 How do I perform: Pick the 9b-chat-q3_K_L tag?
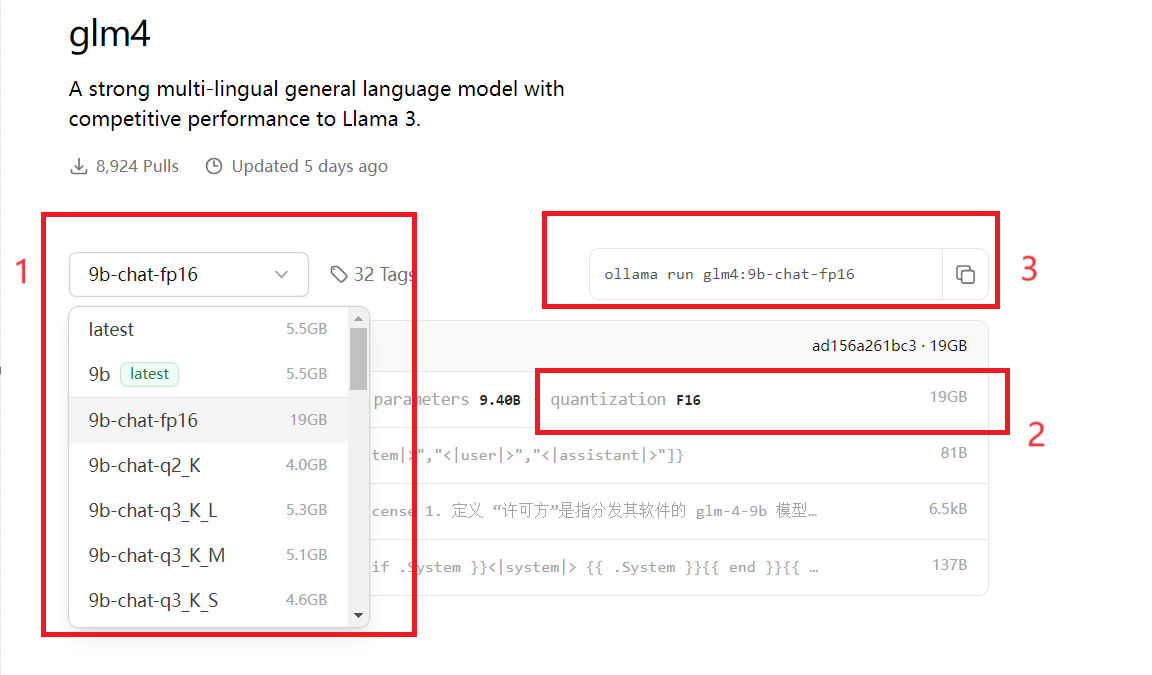click(x=209, y=510)
